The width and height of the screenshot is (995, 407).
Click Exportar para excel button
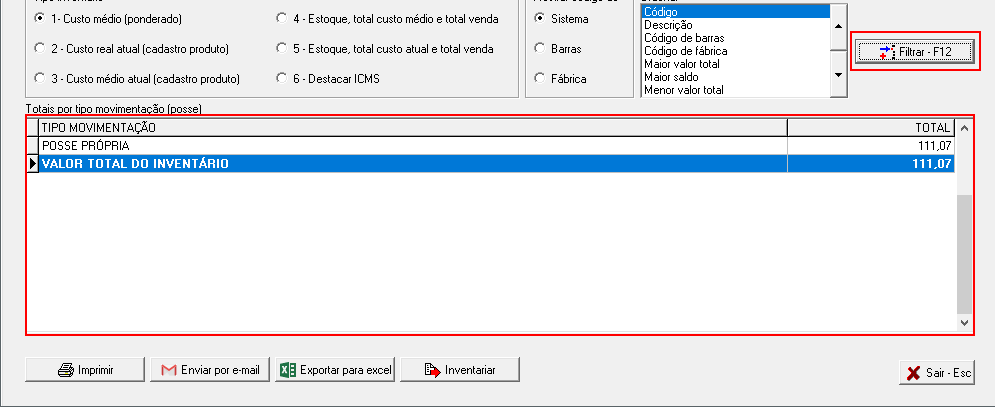335,370
